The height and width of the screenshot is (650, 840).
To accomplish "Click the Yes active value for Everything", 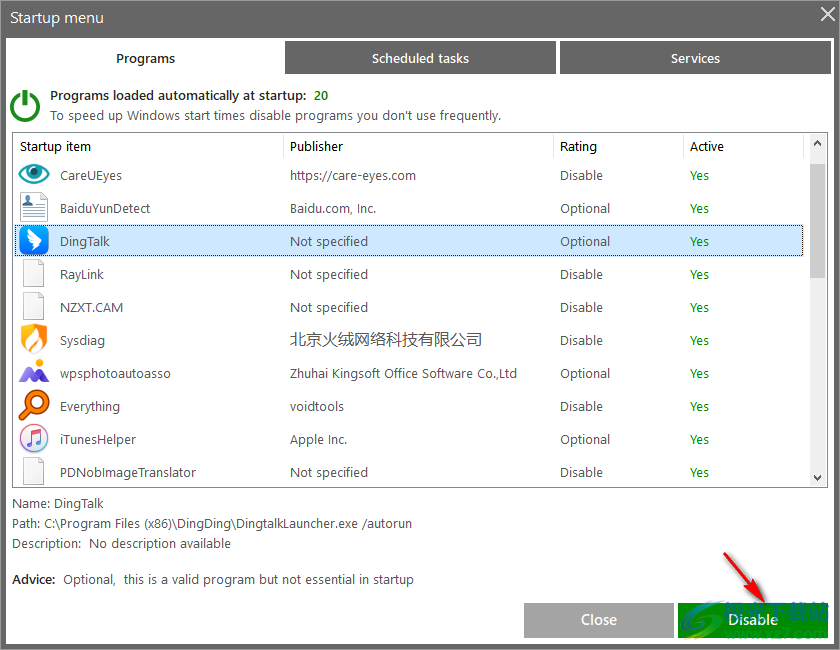I will tap(699, 407).
